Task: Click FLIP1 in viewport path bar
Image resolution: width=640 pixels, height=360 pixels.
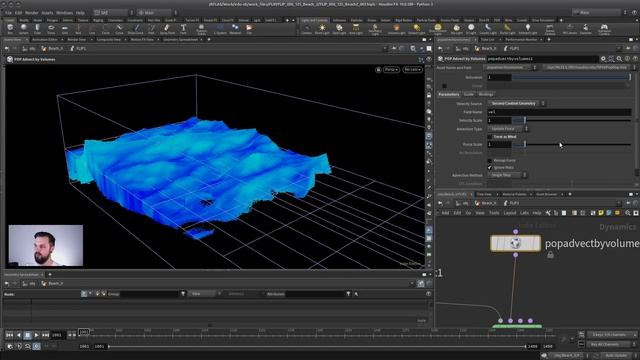Action: (78, 49)
